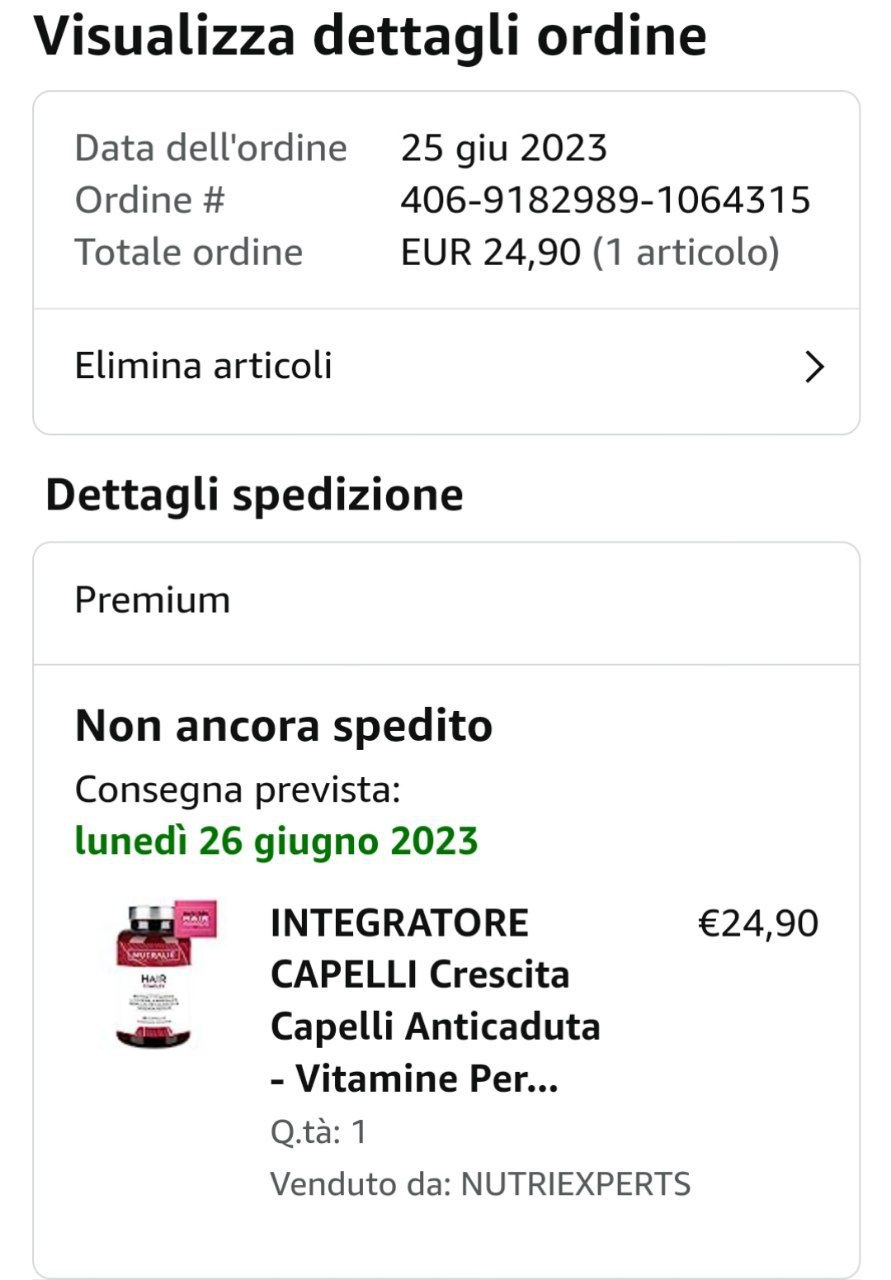Tap the Dettagli spedizione section heading
Screen dimensions: 891x1280
click(254, 495)
